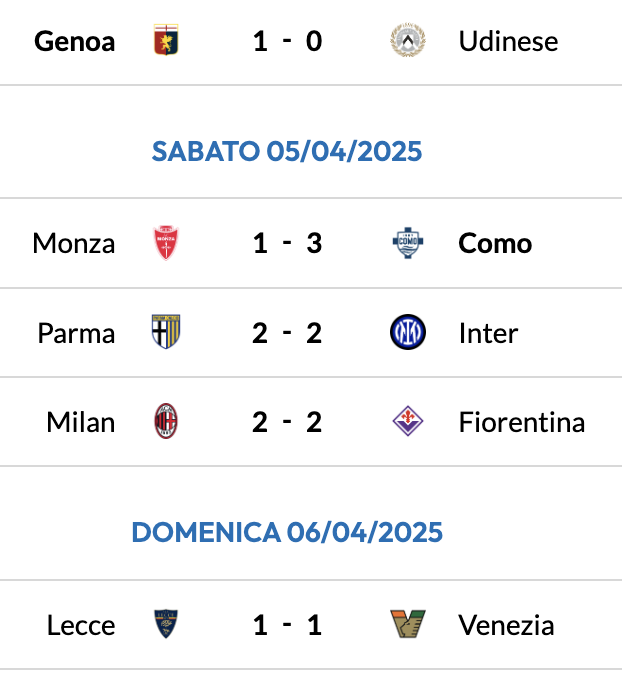Open the Milan–Fiorentina 2 - 2 score
622x674 pixels.
click(287, 422)
